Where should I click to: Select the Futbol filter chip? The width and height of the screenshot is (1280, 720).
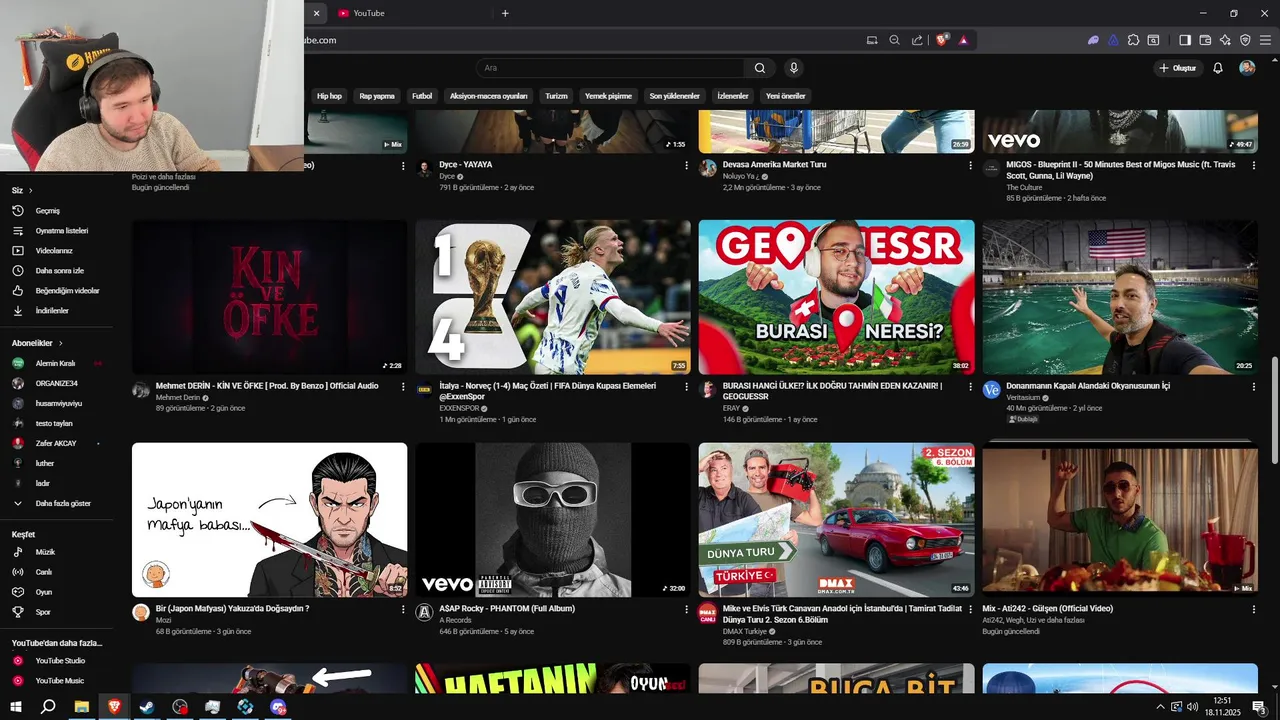[x=422, y=96]
